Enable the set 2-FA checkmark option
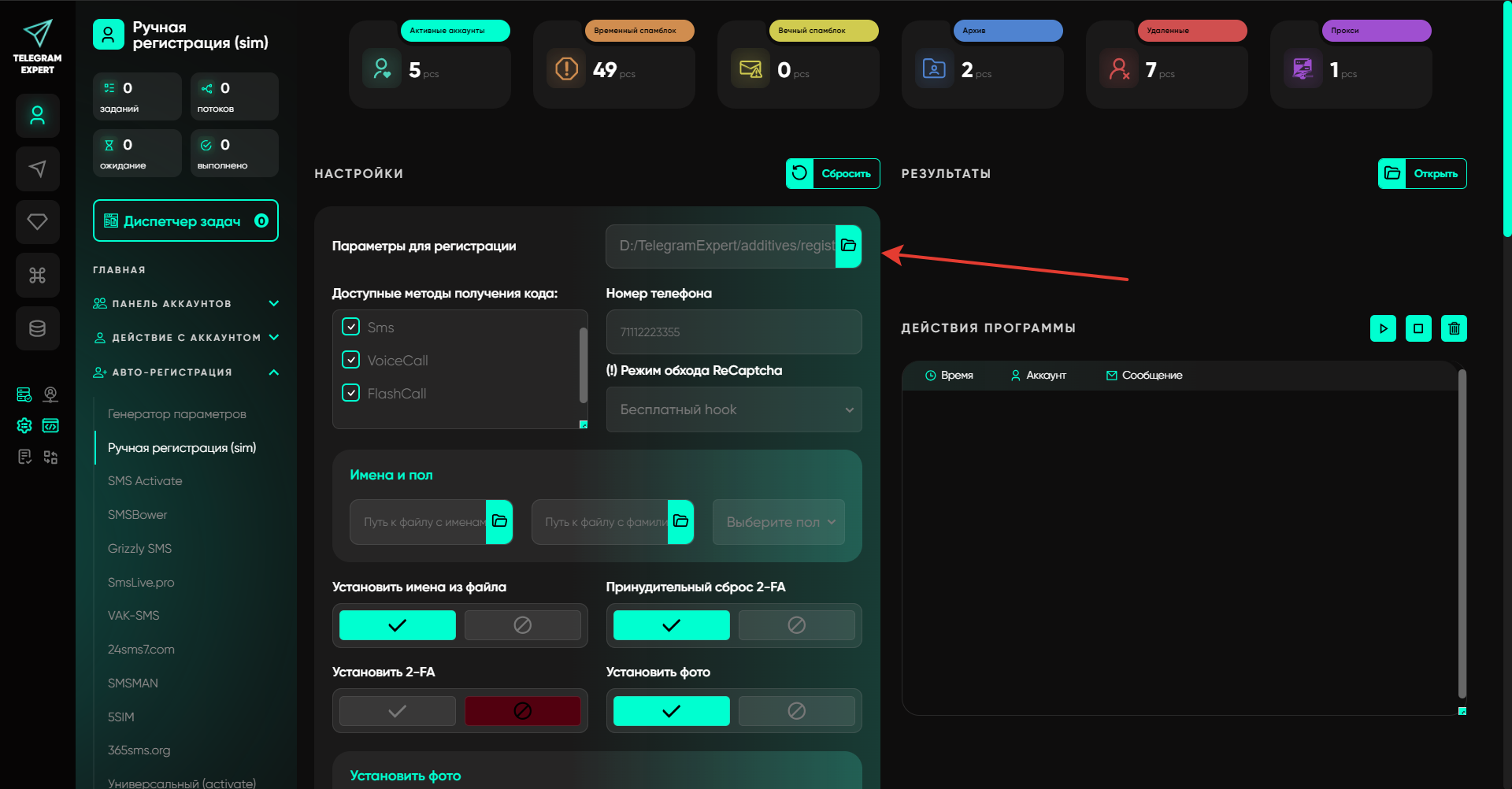1512x789 pixels. [x=398, y=711]
